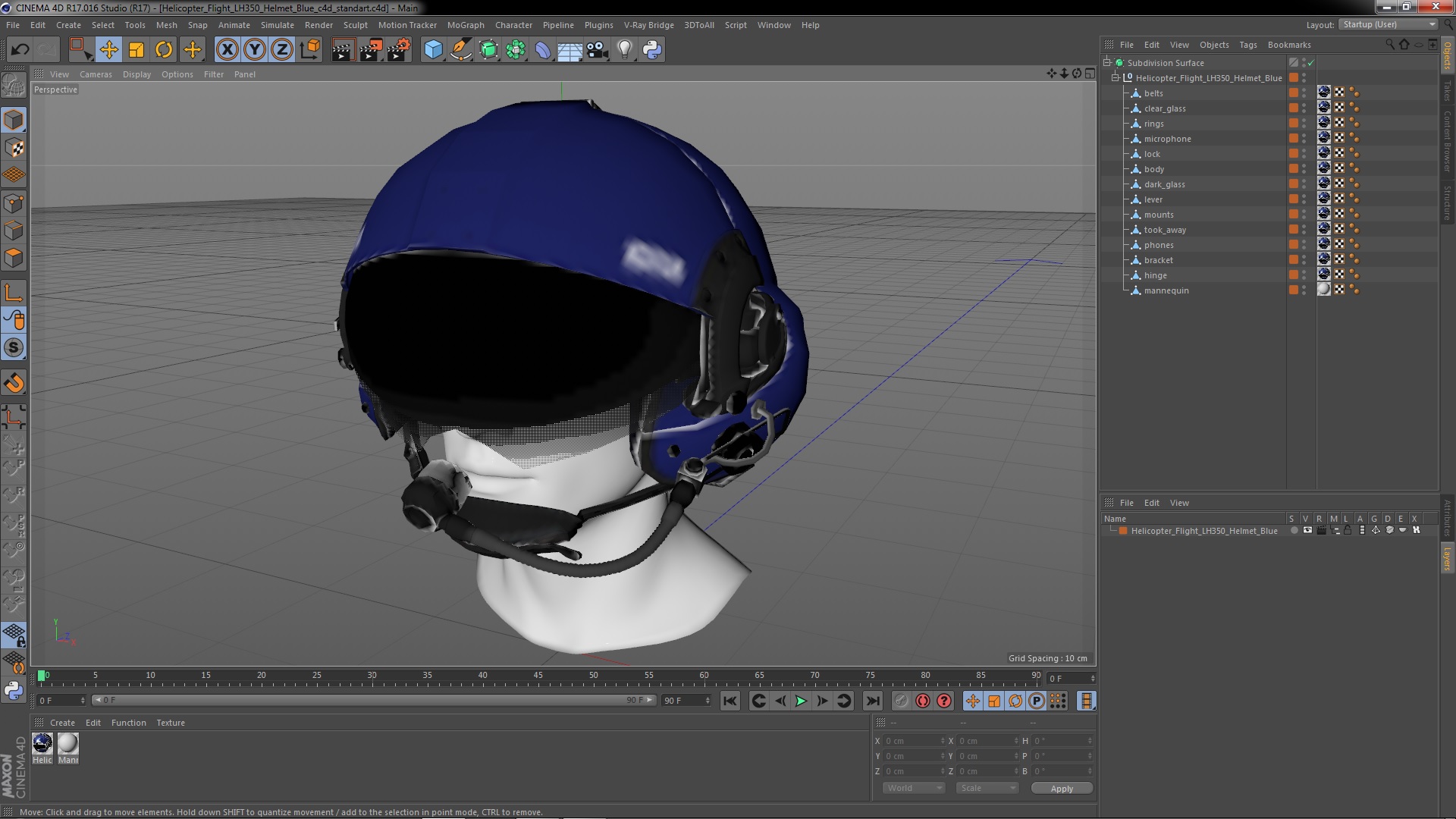Click layer color swatch of body object
This screenshot has height=819, width=1456.
1294,168
